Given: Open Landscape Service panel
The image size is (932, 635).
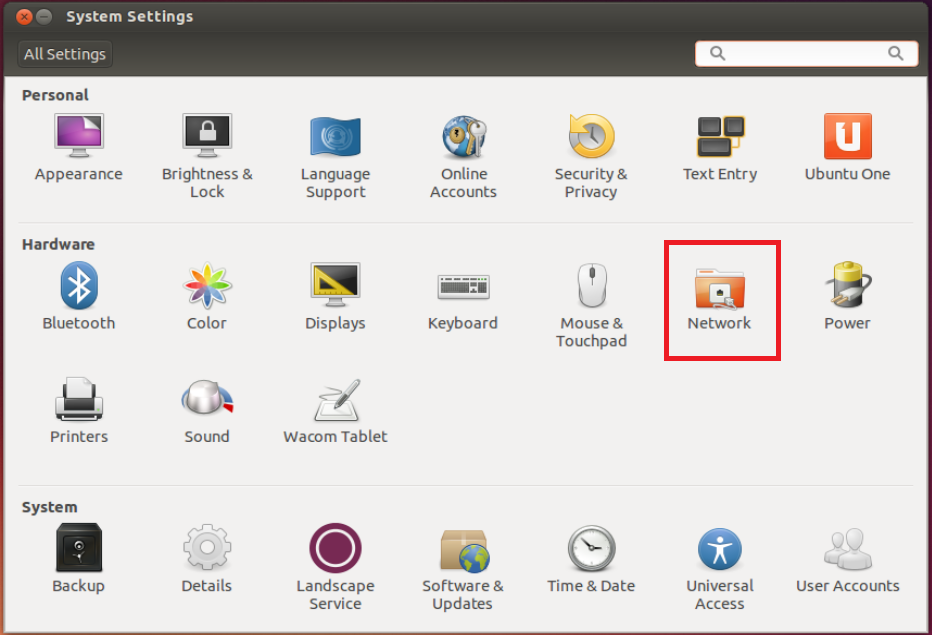Looking at the screenshot, I should click(335, 567).
